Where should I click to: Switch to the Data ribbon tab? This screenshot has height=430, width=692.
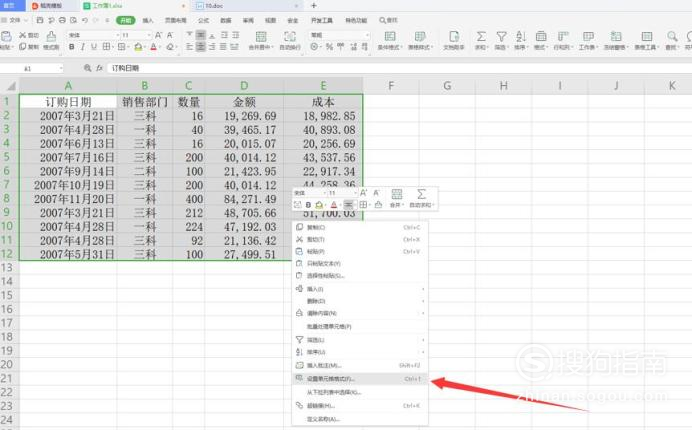[x=226, y=20]
